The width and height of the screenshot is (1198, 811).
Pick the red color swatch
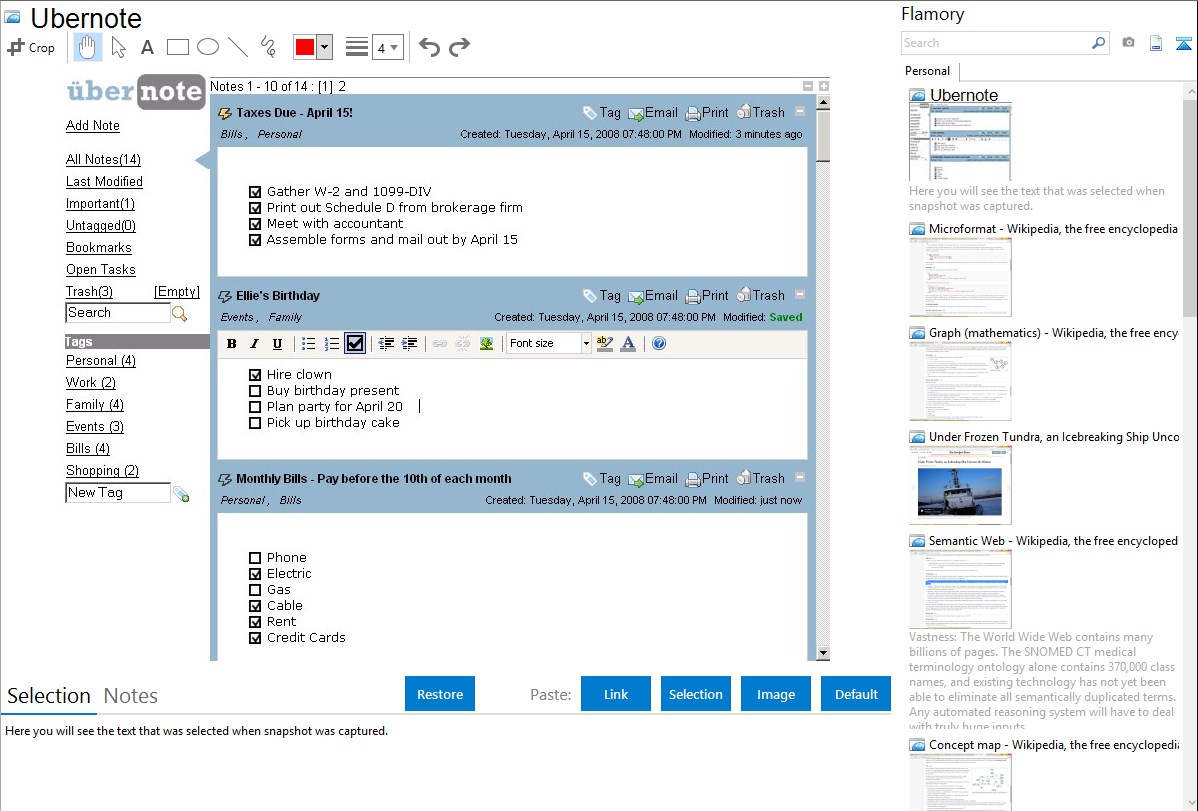tap(305, 47)
